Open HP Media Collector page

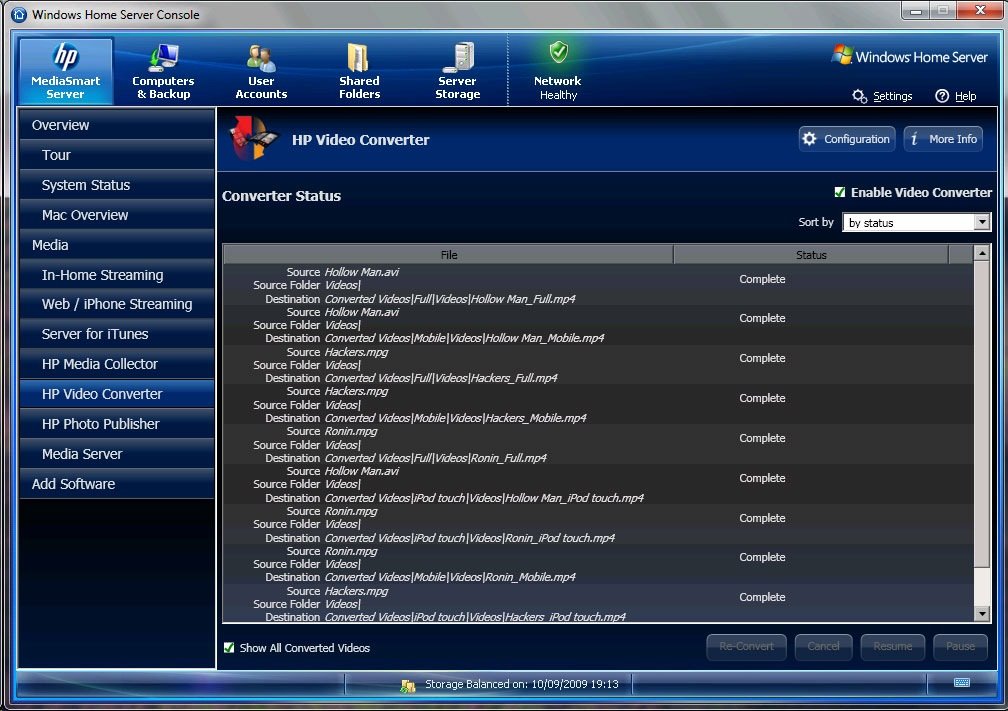[x=116, y=364]
